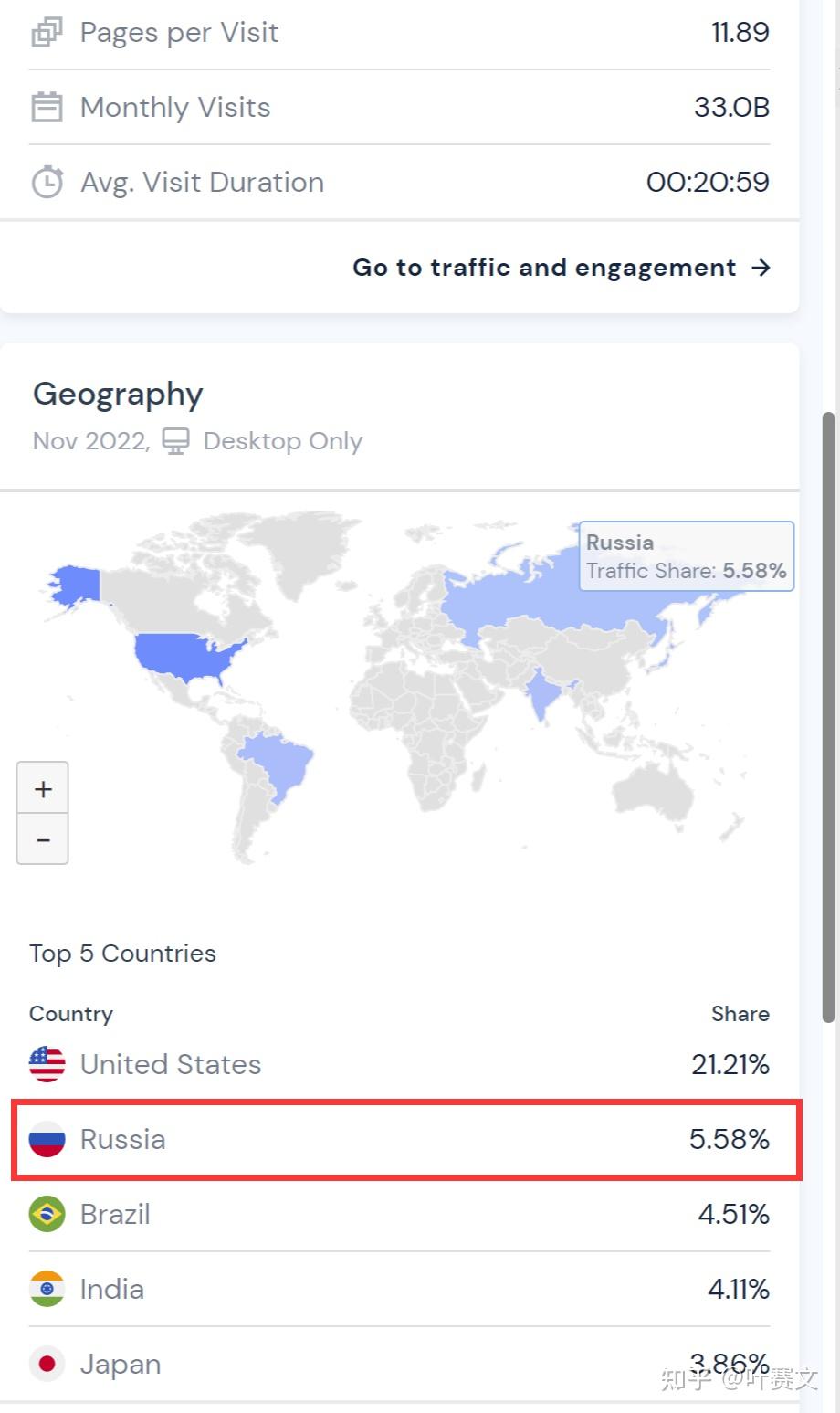Click the Russia row in country list

point(407,1139)
